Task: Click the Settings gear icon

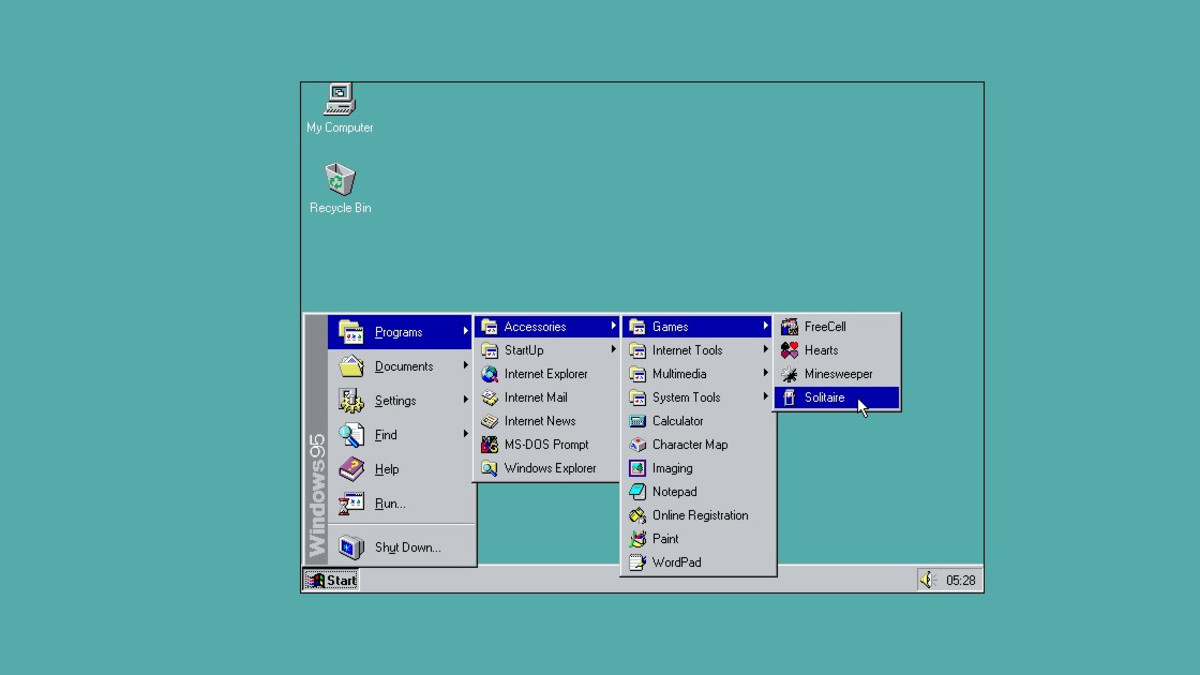Action: tap(350, 400)
